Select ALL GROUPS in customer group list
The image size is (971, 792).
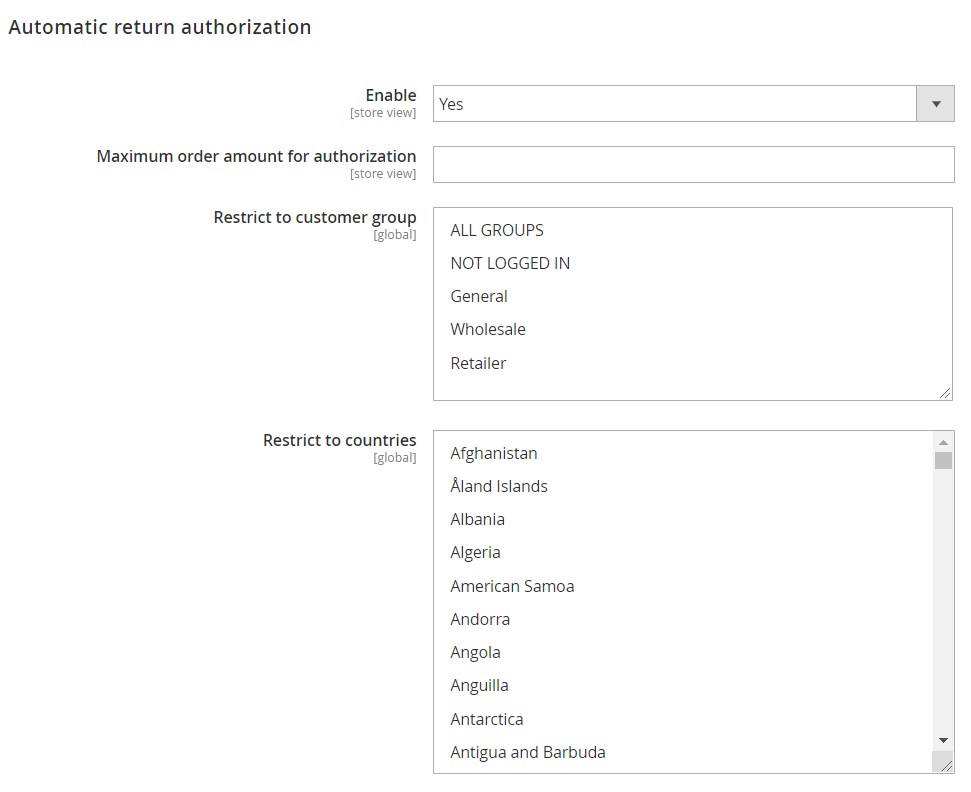click(497, 230)
